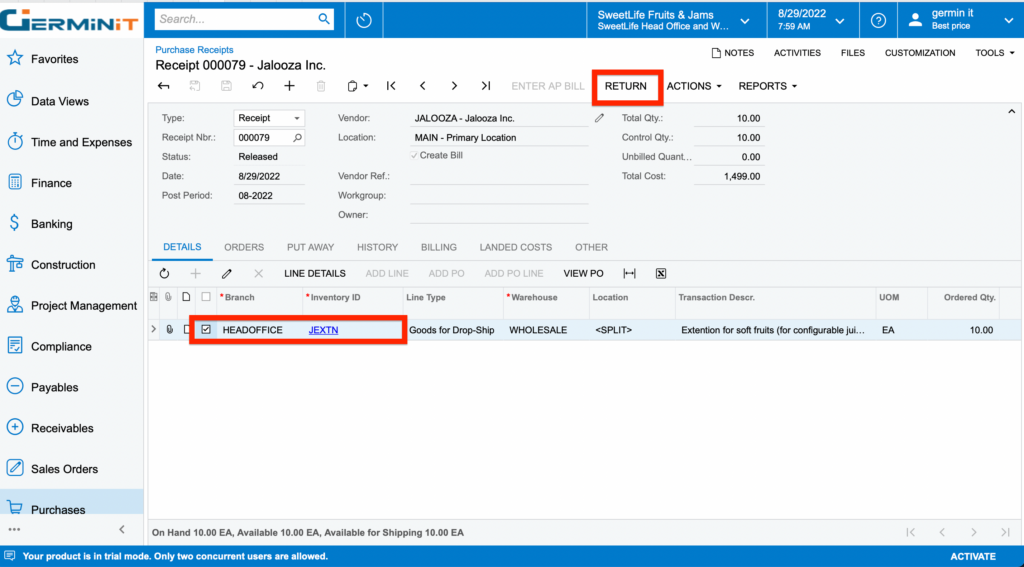
Task: Click the search magnifier icon
Action: (x=324, y=19)
